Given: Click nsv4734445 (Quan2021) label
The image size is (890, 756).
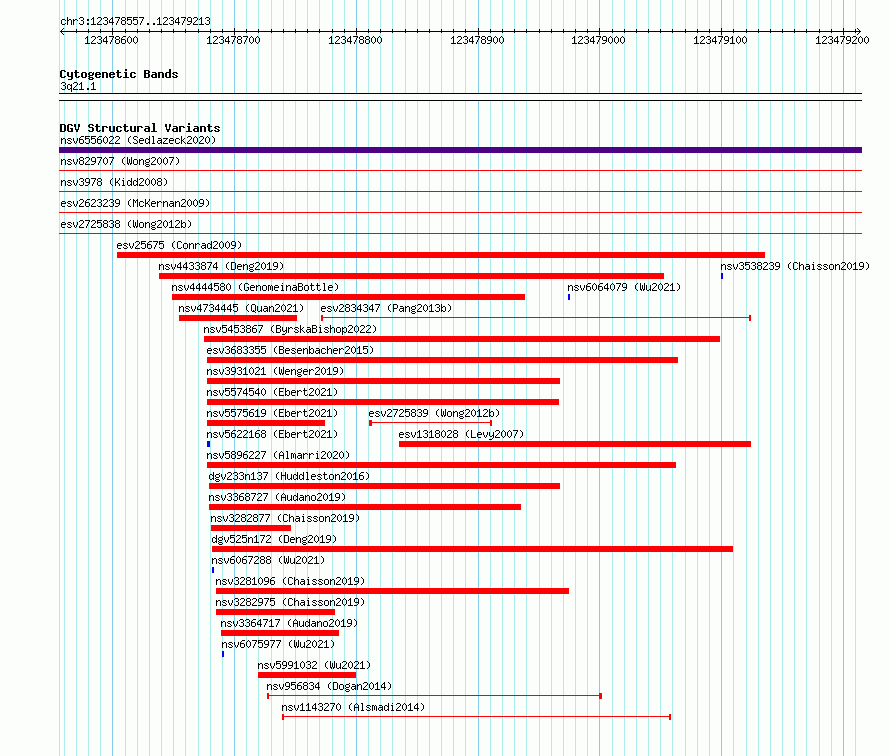Looking at the screenshot, I should coord(241,308).
